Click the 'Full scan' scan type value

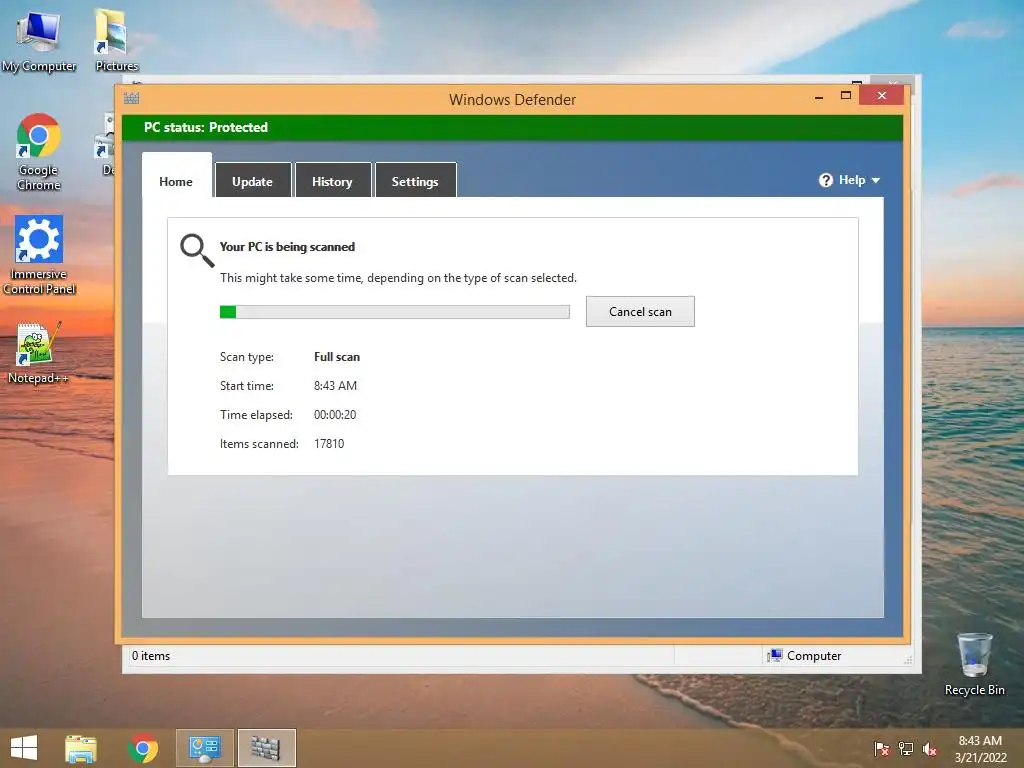pos(337,357)
